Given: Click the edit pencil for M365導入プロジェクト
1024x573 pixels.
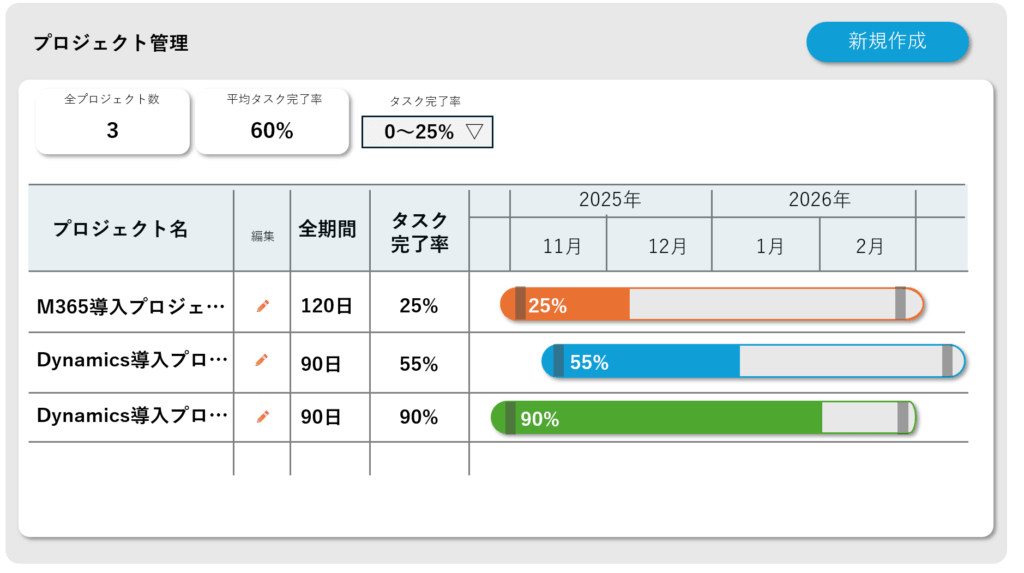Looking at the screenshot, I should point(262,306).
